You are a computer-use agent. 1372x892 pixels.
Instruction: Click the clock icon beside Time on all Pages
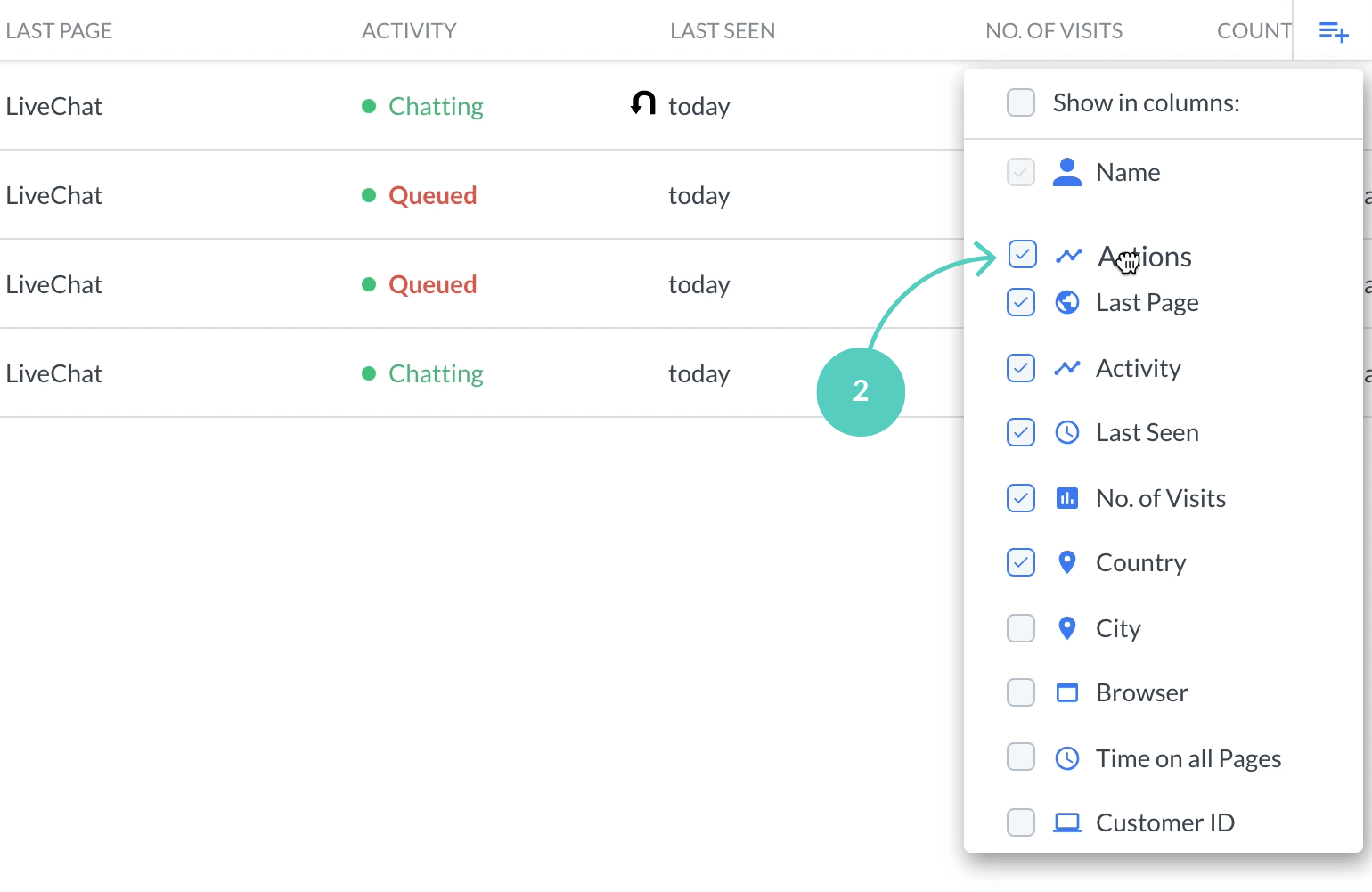click(1067, 758)
